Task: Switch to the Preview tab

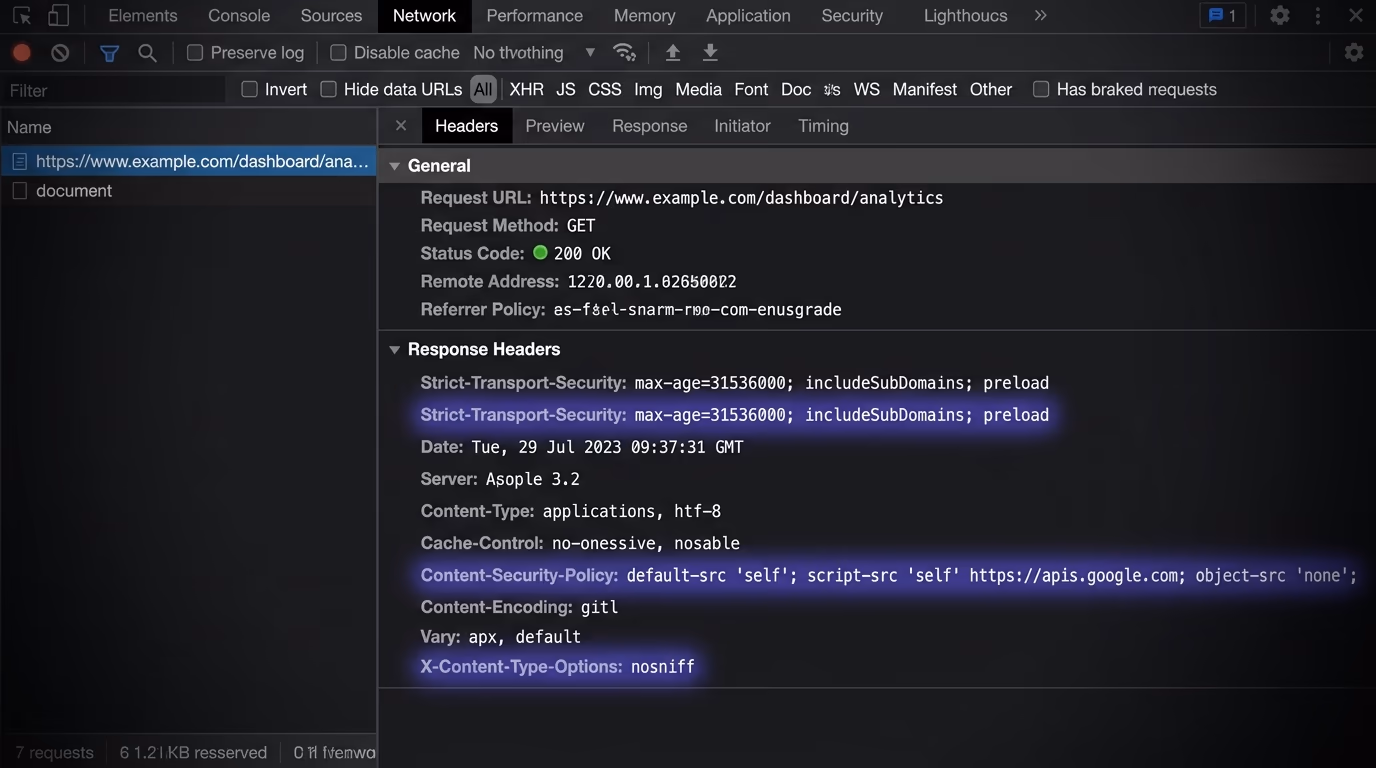Action: [555, 126]
